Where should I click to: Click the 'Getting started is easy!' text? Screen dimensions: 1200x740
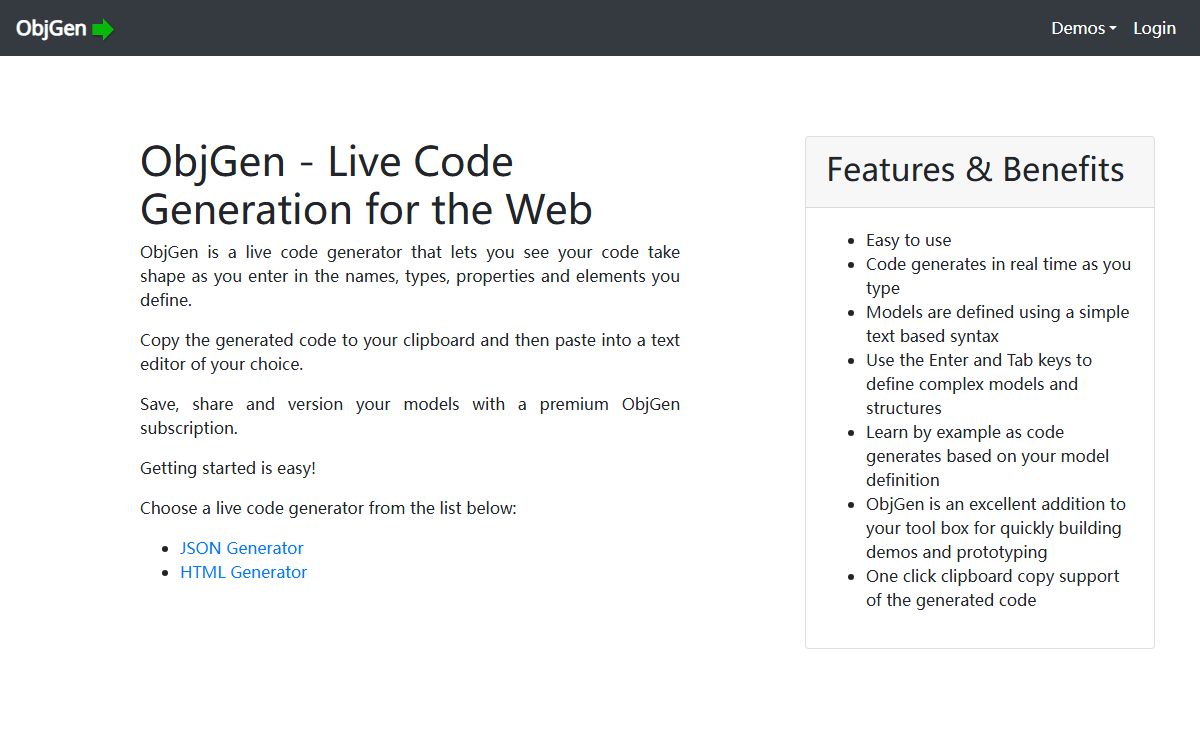[228, 468]
